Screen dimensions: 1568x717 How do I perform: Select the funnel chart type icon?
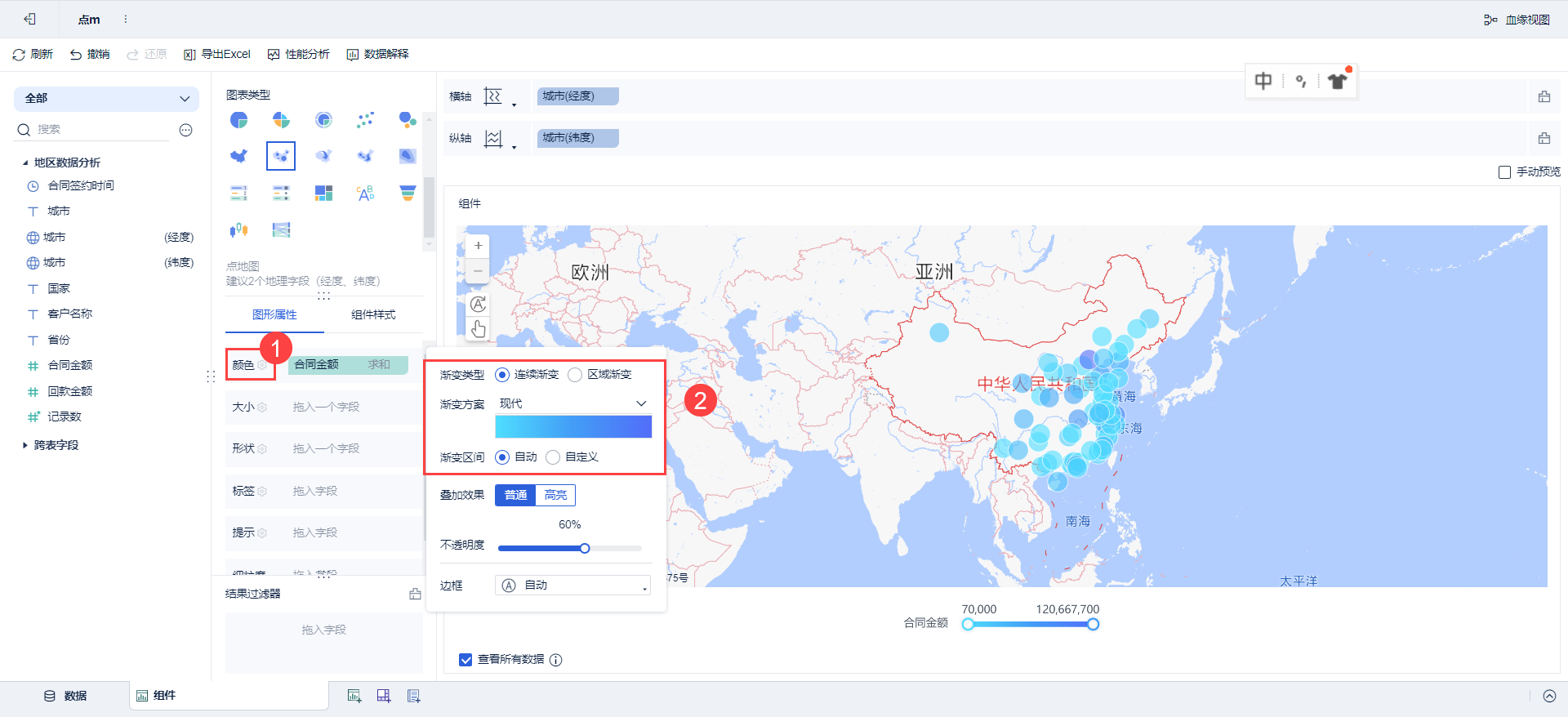pyautogui.click(x=408, y=193)
